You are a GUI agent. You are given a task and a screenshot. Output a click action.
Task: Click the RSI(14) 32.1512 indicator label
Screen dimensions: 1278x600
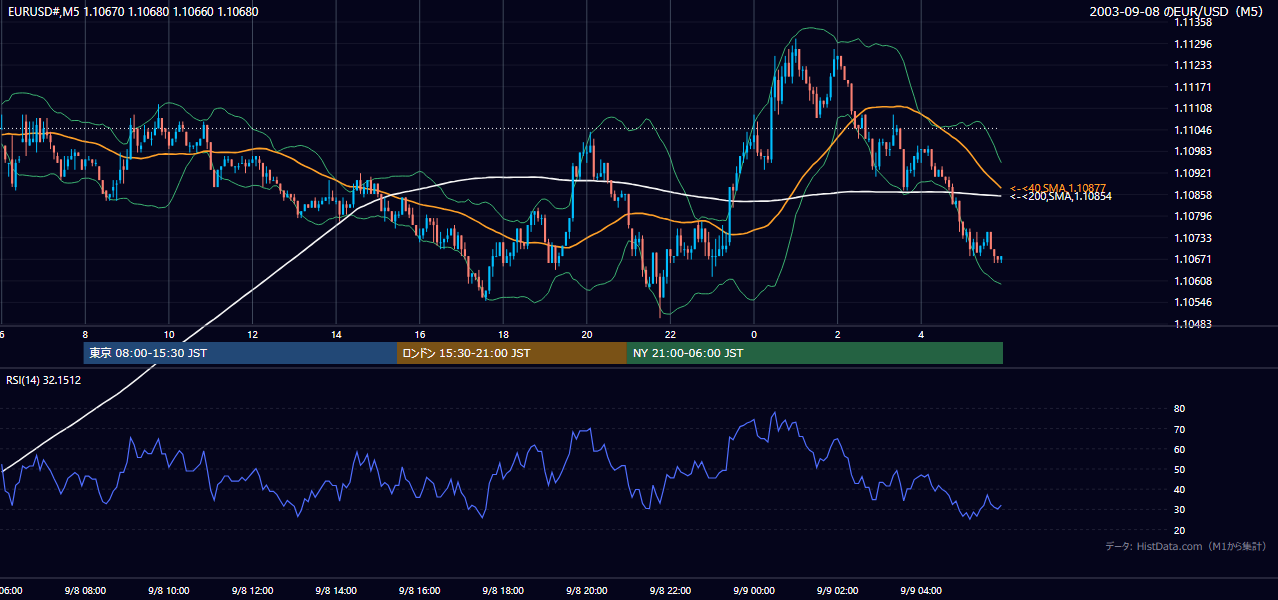pos(44,380)
